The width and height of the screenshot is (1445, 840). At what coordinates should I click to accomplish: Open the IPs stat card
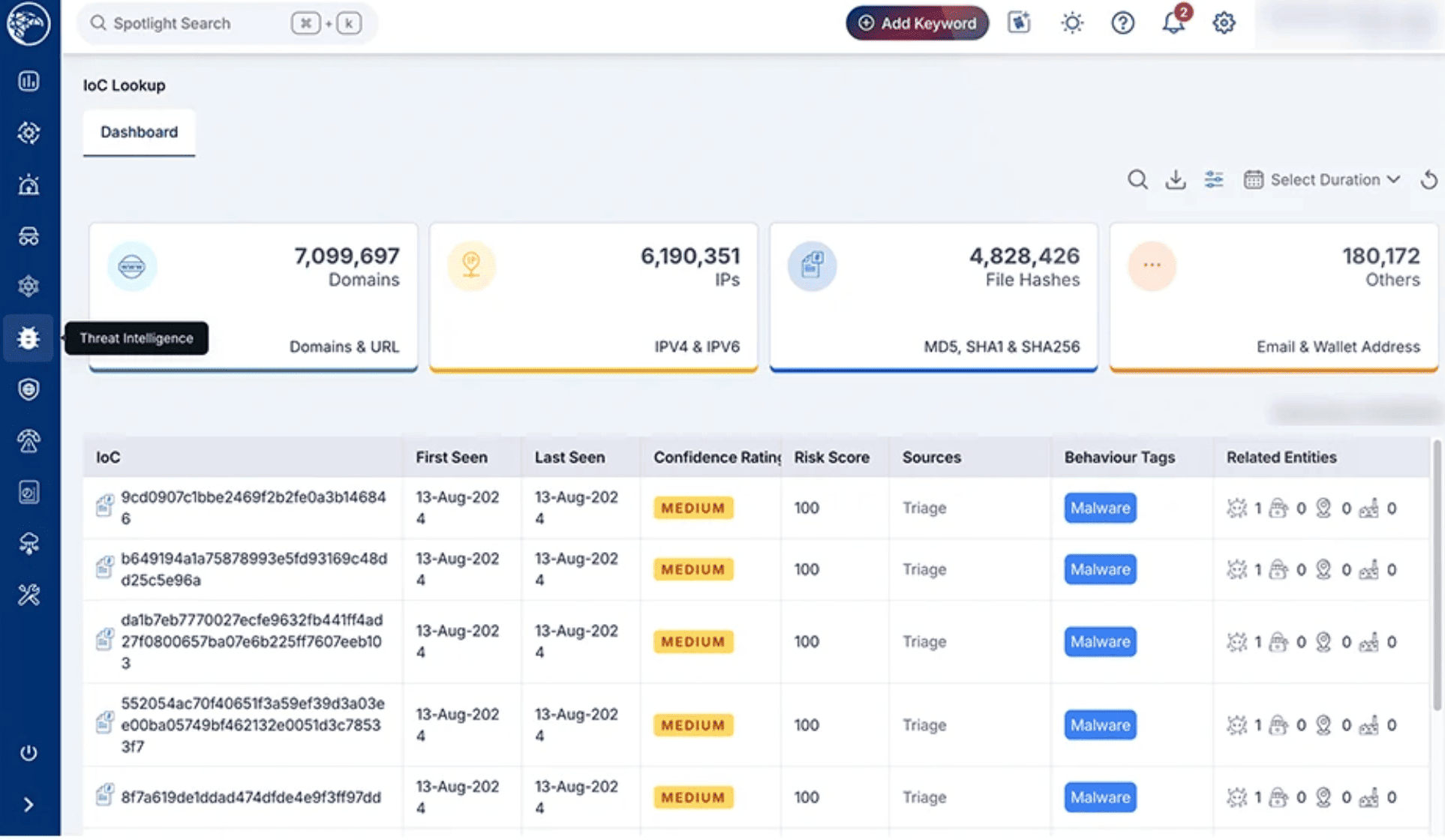(x=593, y=297)
